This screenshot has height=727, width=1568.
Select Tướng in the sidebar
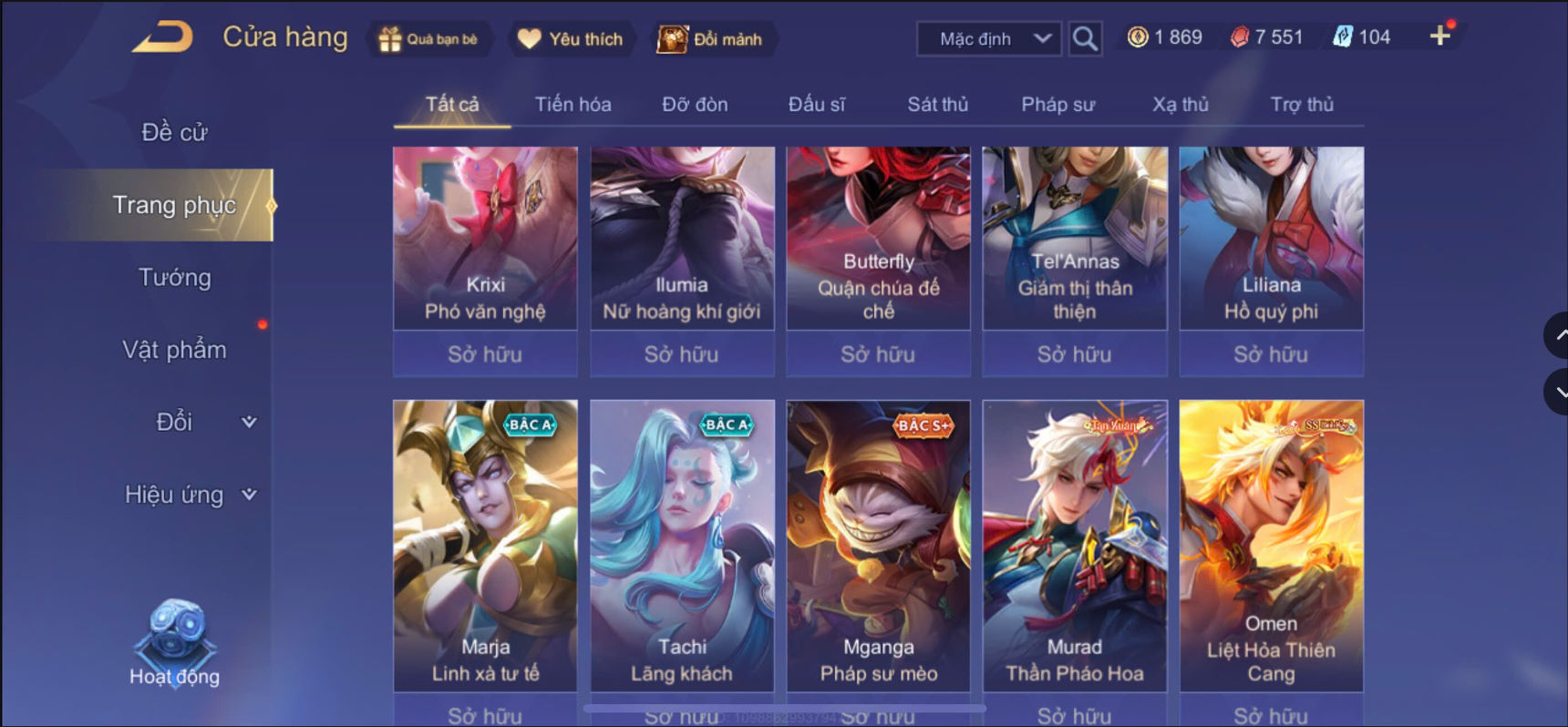(x=174, y=278)
